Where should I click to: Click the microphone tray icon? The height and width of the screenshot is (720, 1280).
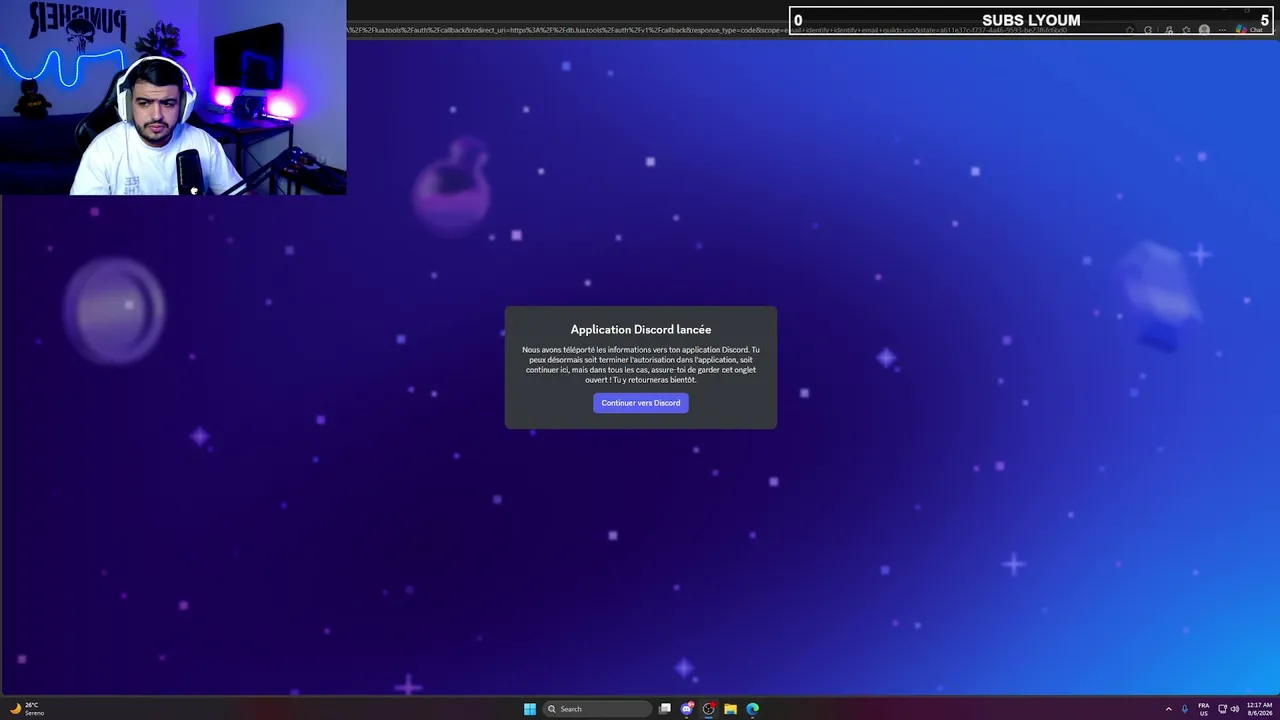point(1185,709)
